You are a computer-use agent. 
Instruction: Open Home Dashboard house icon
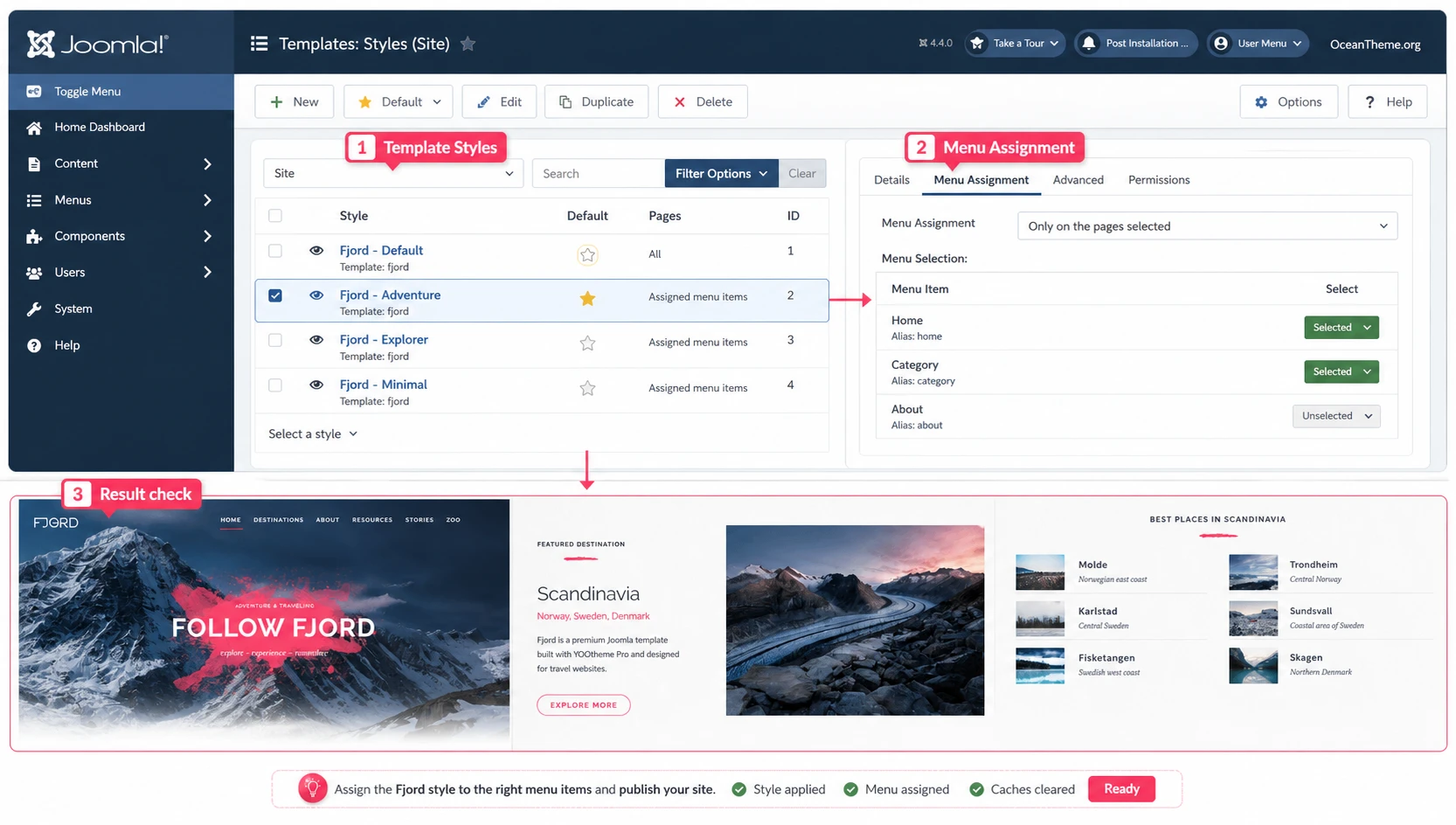pos(34,128)
